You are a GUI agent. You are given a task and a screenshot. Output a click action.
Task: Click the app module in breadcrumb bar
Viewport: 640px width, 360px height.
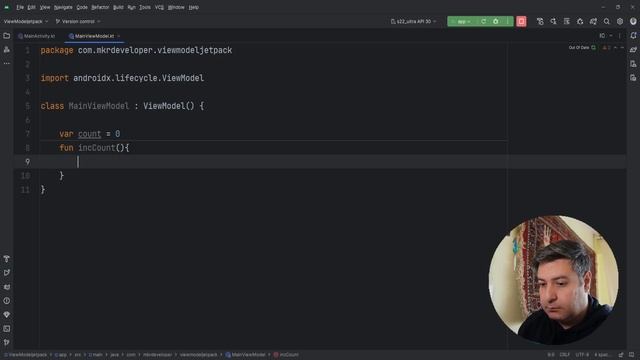[60, 355]
